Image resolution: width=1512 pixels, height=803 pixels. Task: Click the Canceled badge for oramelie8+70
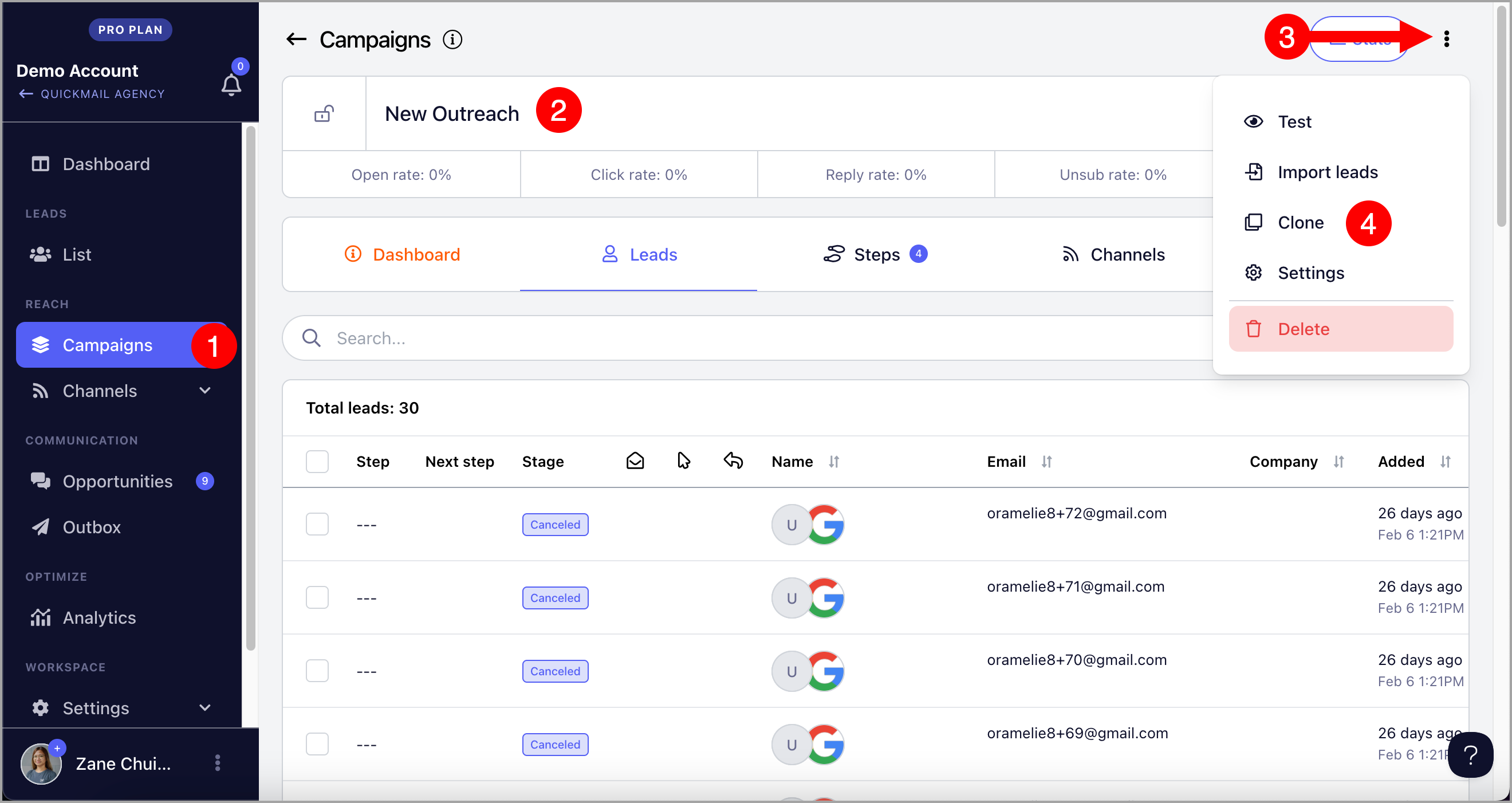tap(556, 671)
